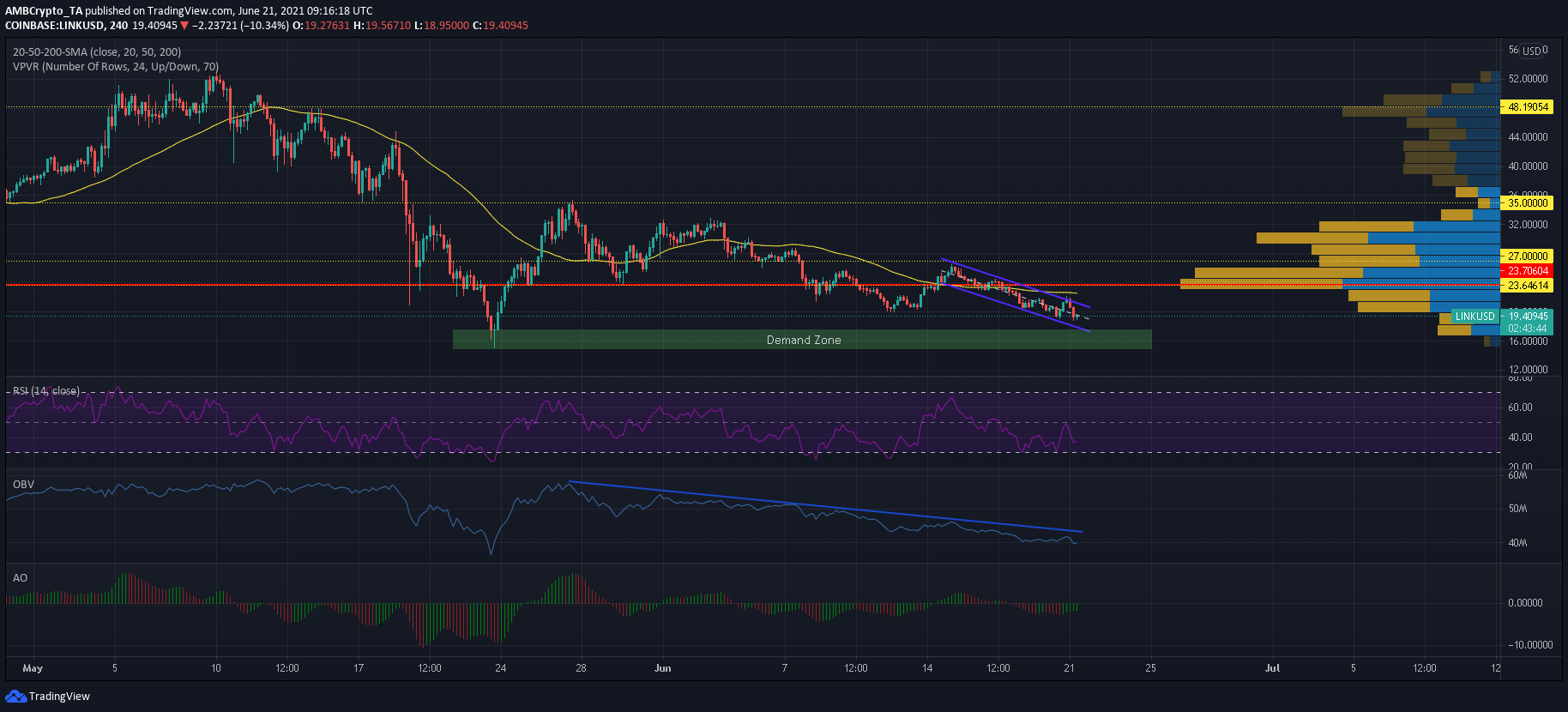Viewport: 1568px width, 712px height.
Task: Click the 21 date on the time axis
Action: coord(1069,668)
